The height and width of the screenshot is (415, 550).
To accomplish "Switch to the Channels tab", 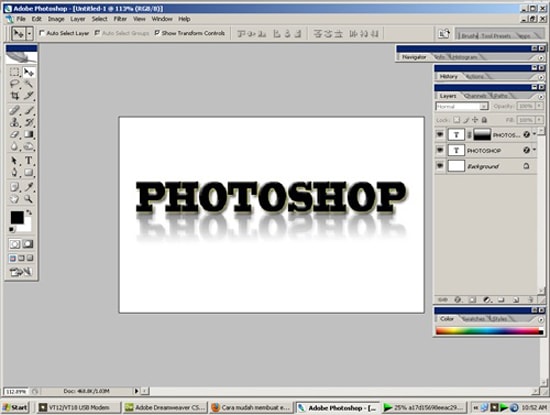I will click(x=476, y=95).
